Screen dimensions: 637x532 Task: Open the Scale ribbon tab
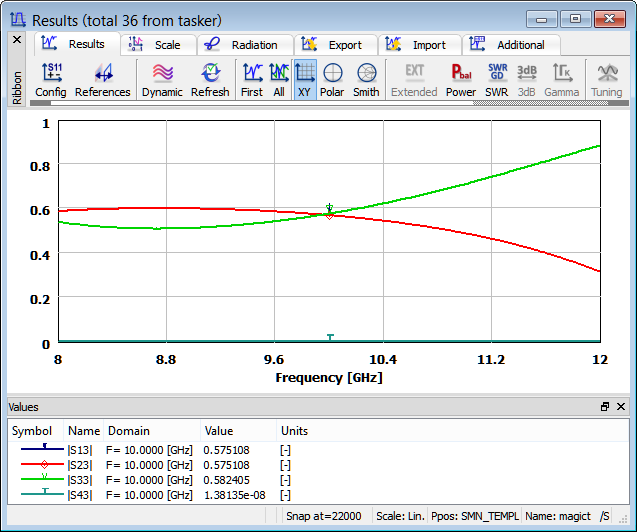coord(157,45)
